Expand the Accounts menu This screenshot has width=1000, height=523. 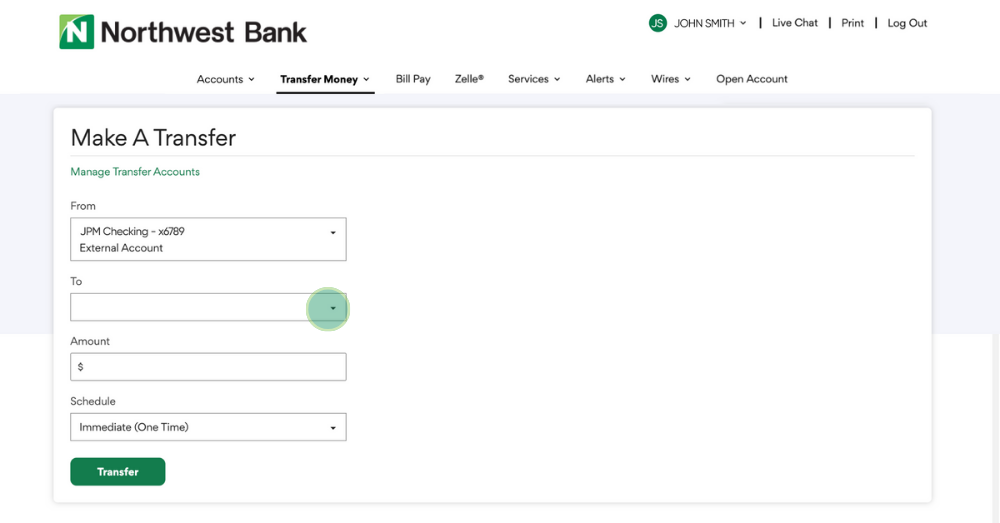225,79
